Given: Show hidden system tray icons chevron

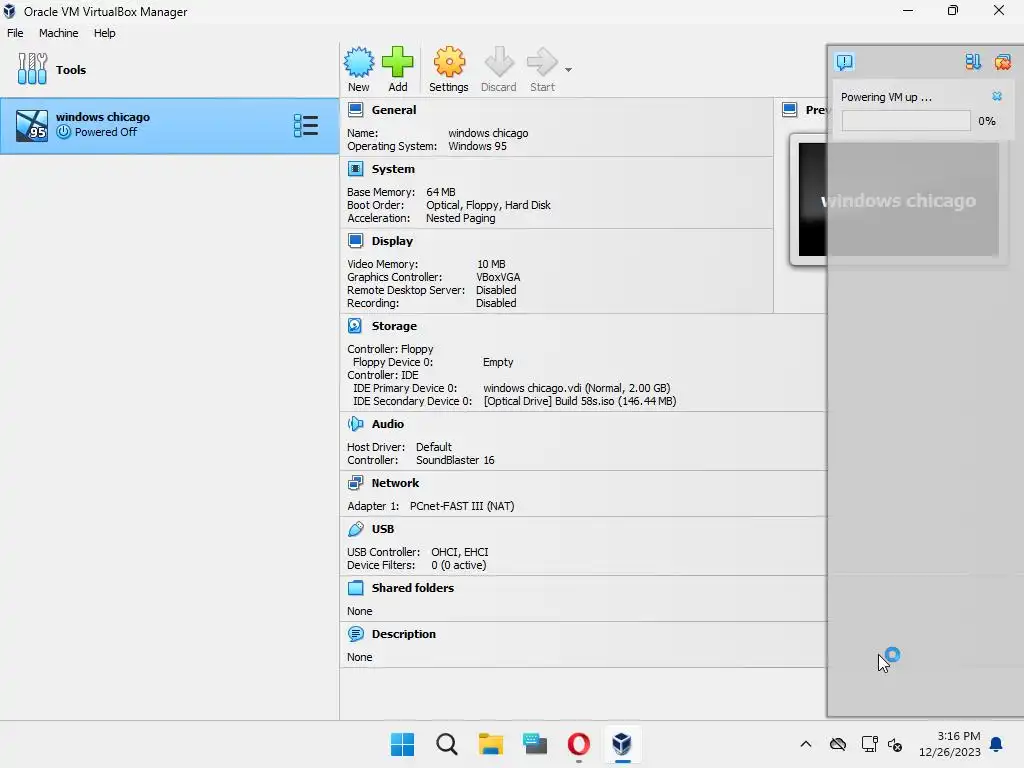Looking at the screenshot, I should point(806,744).
